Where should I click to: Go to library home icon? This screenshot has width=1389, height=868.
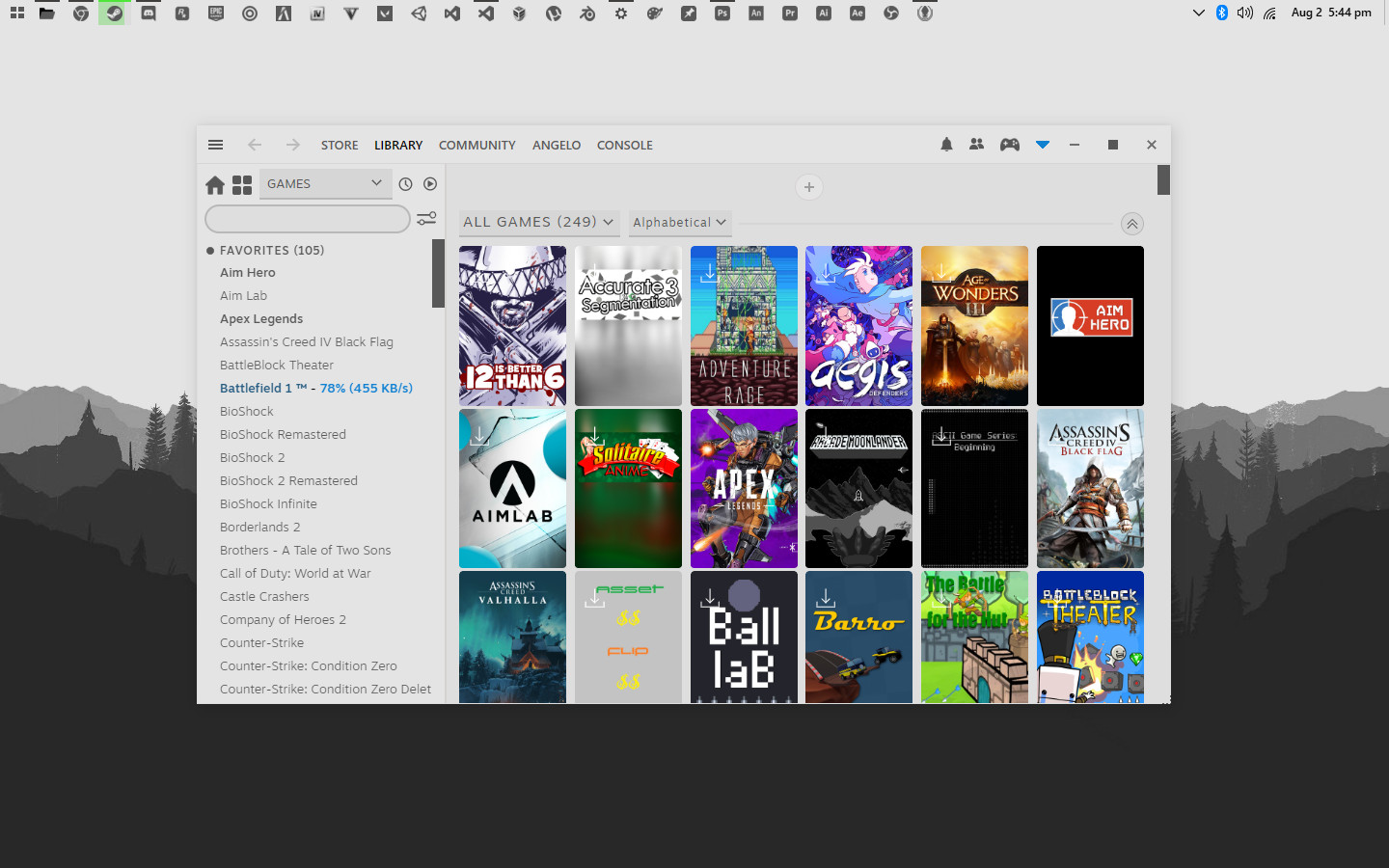(x=215, y=184)
